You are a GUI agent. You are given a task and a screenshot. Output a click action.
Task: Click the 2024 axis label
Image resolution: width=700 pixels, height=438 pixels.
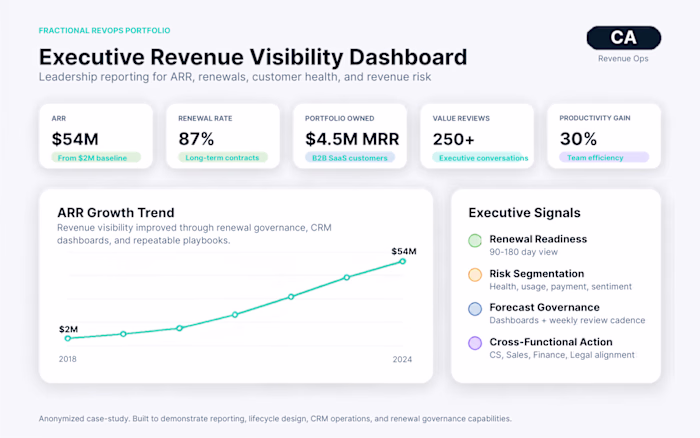(x=402, y=359)
